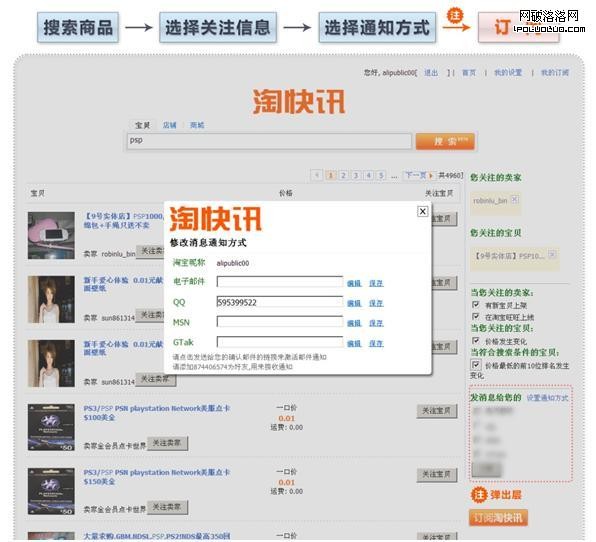Remove the followed 【9号实体店】PSP item
The image size is (596, 542).
552,254
